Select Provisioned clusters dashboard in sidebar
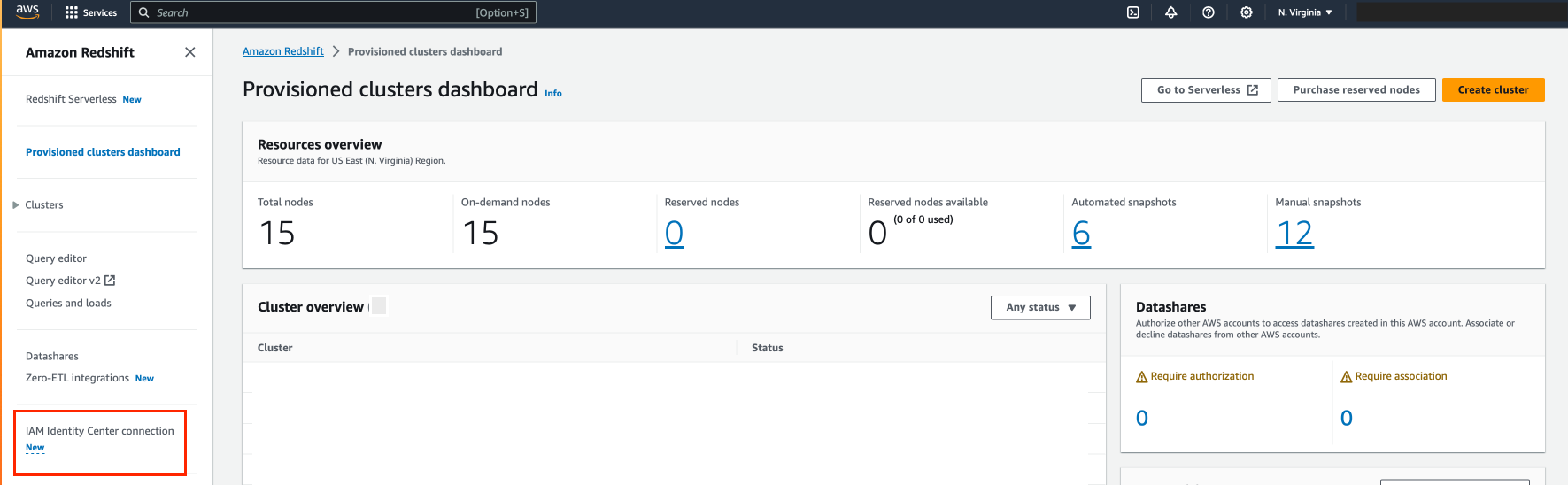Image resolution: width=1568 pixels, height=485 pixels. 103,152
